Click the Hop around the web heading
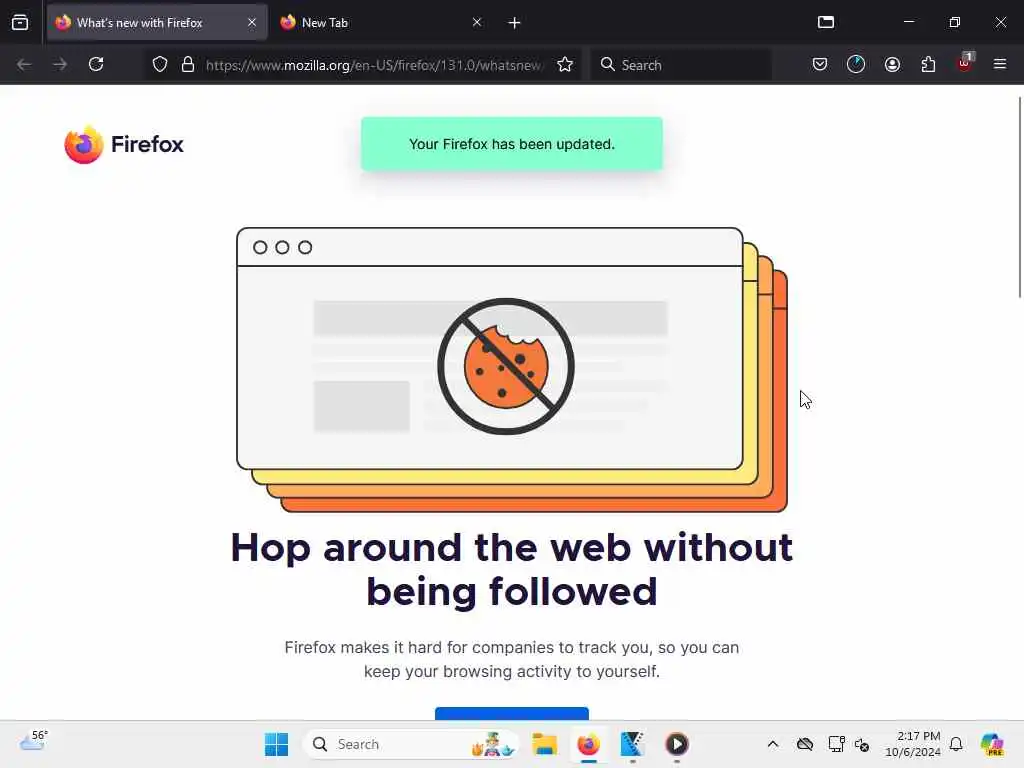 512,569
